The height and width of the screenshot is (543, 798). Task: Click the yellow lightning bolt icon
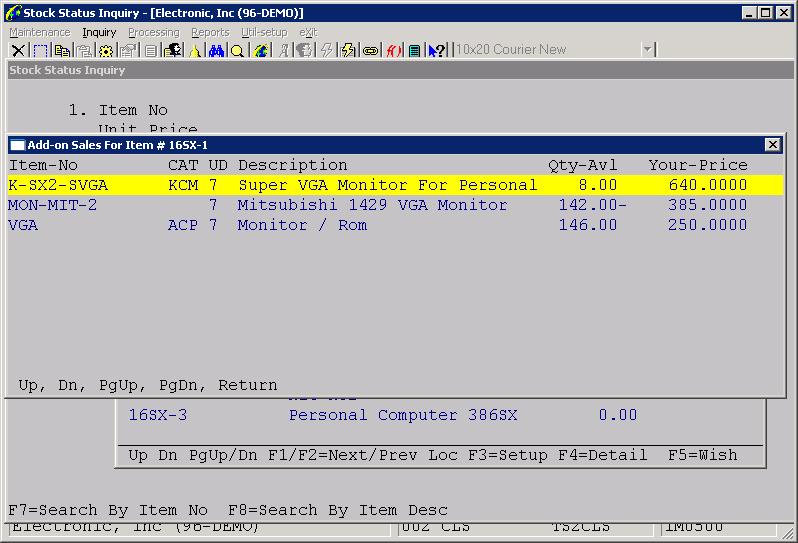(348, 50)
